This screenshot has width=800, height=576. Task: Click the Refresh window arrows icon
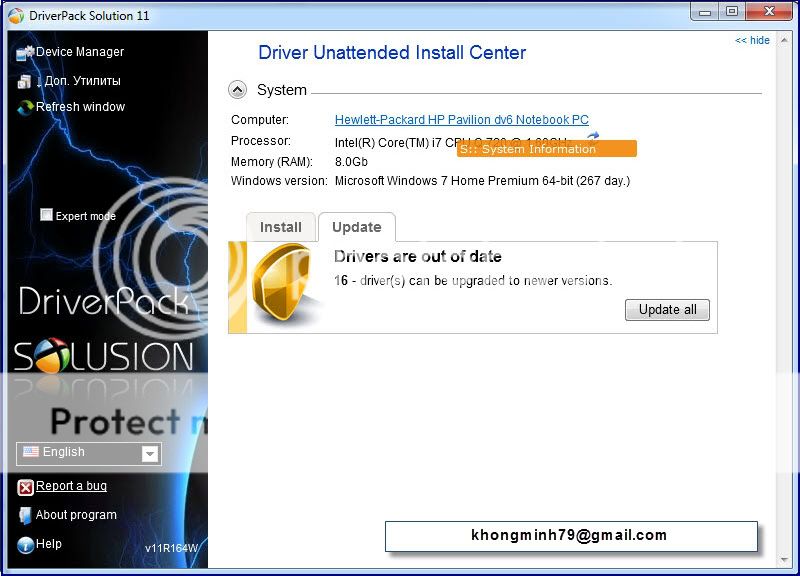pyautogui.click(x=25, y=107)
